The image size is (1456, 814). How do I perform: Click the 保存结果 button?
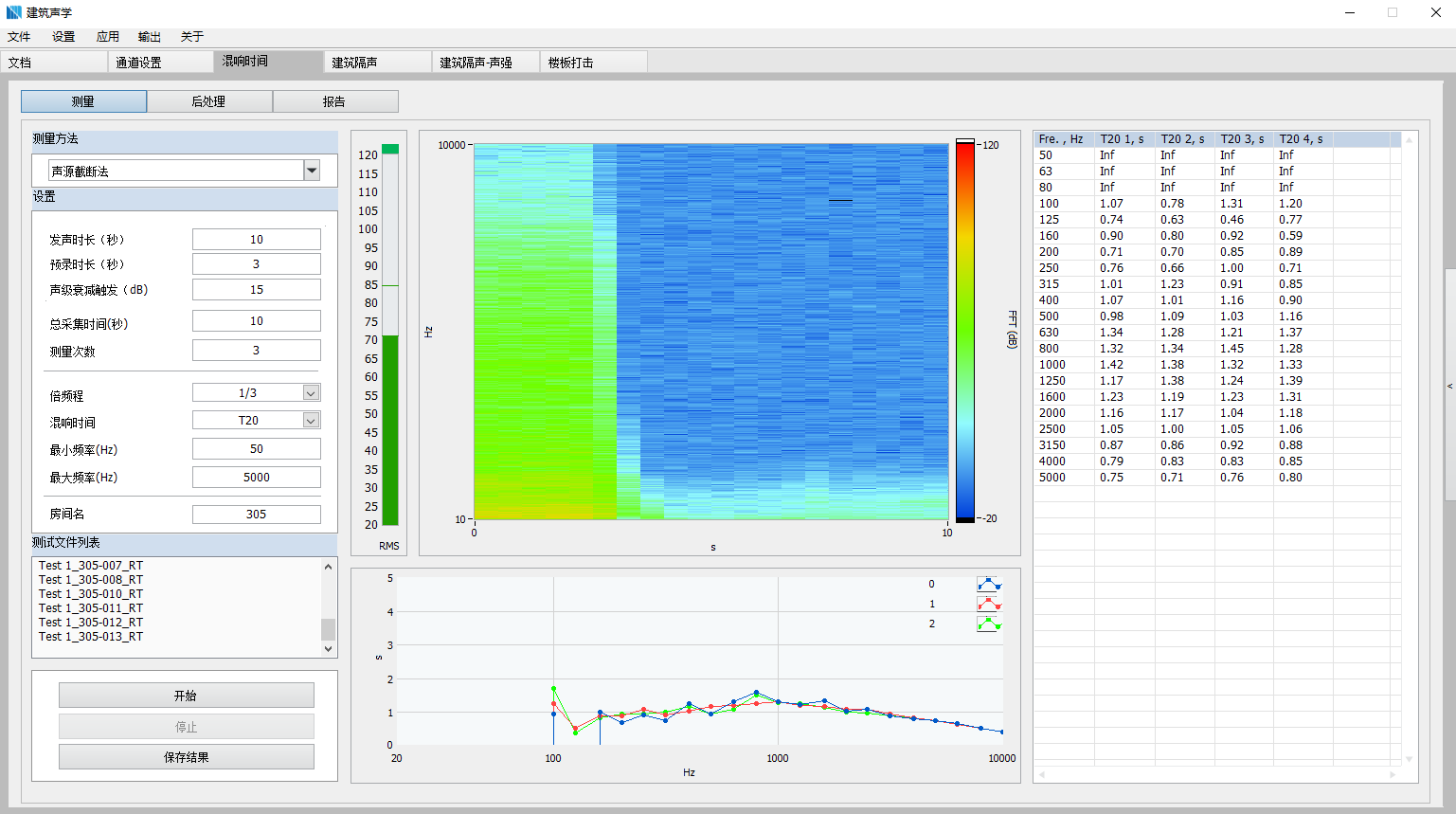coord(186,757)
